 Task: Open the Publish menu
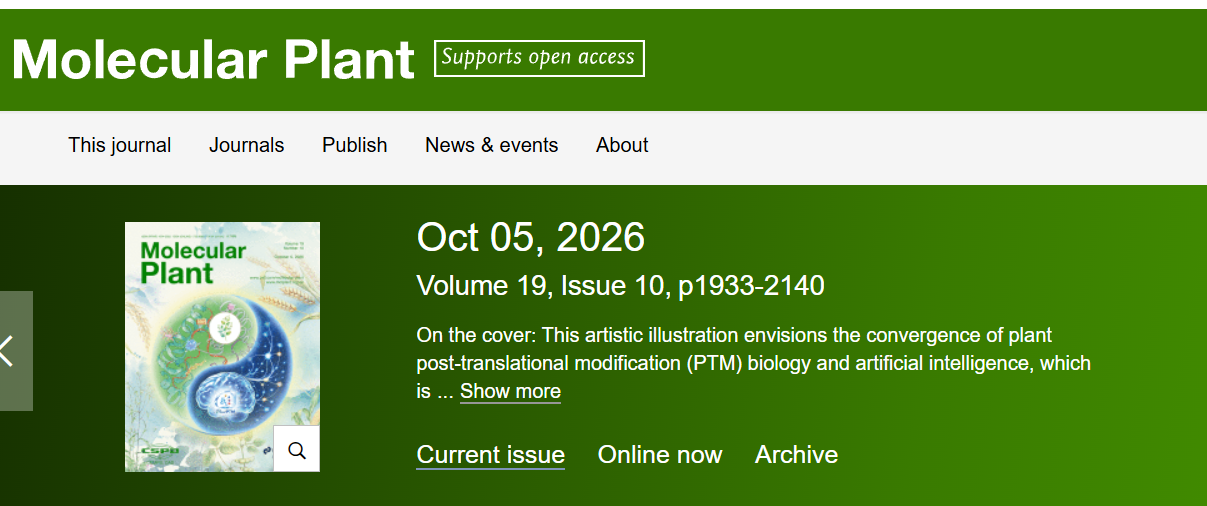click(355, 145)
